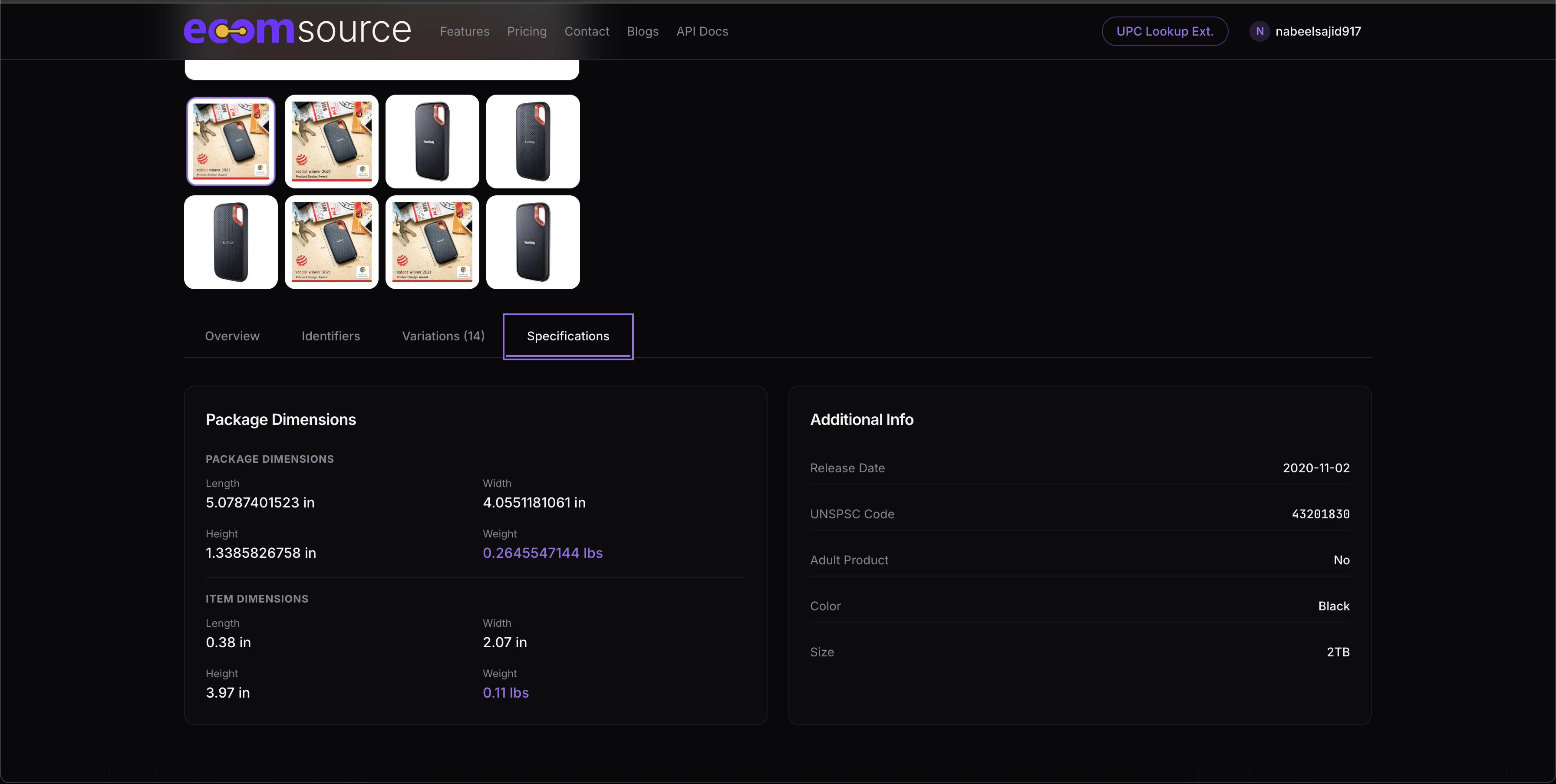Open the Contact page
This screenshot has height=784, width=1556.
click(x=587, y=31)
